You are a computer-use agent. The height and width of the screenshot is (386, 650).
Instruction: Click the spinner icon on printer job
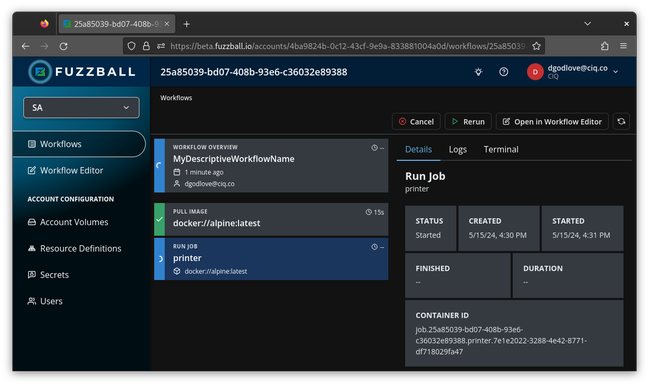pyautogui.click(x=160, y=259)
